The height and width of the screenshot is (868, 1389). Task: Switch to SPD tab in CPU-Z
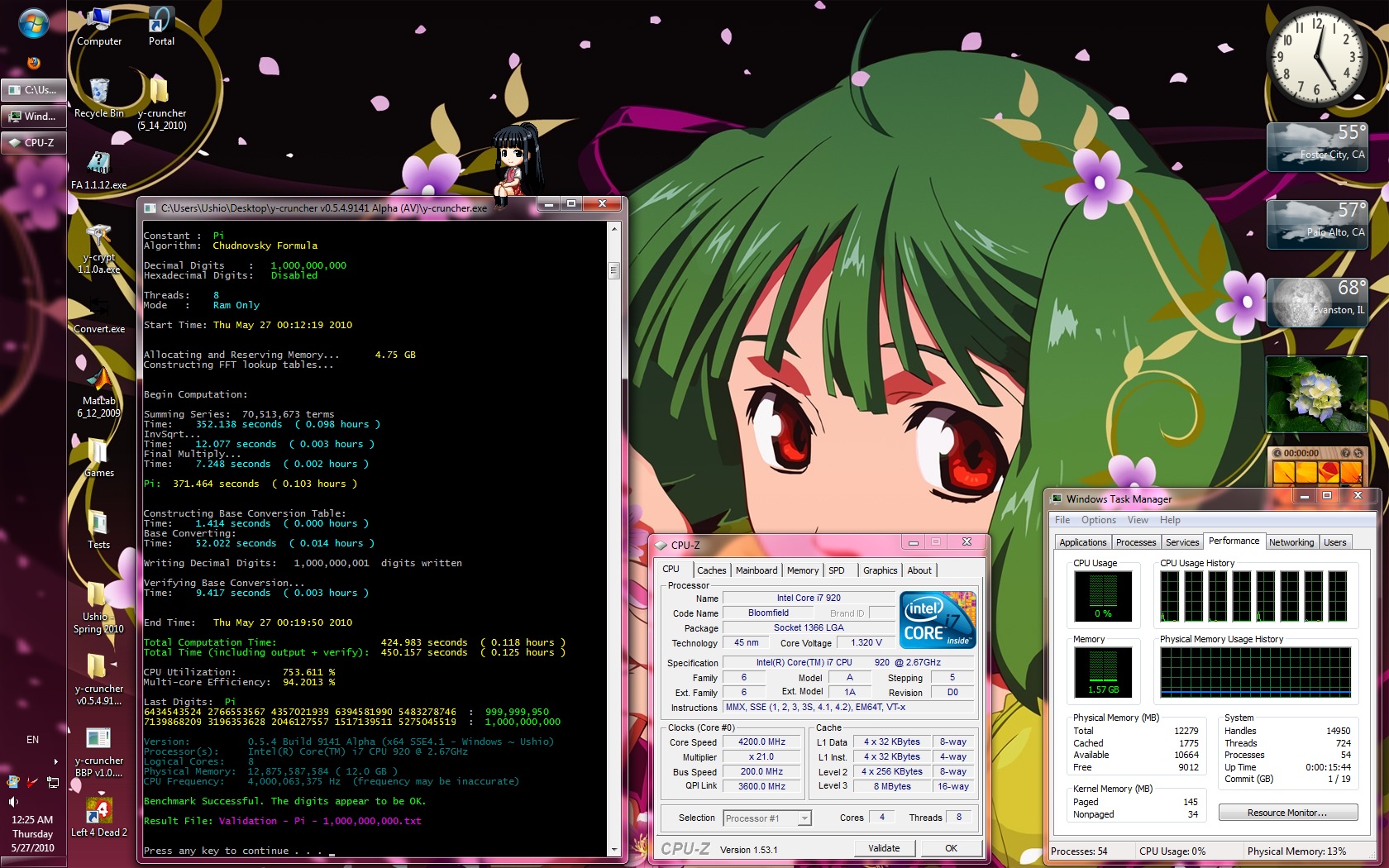click(837, 570)
